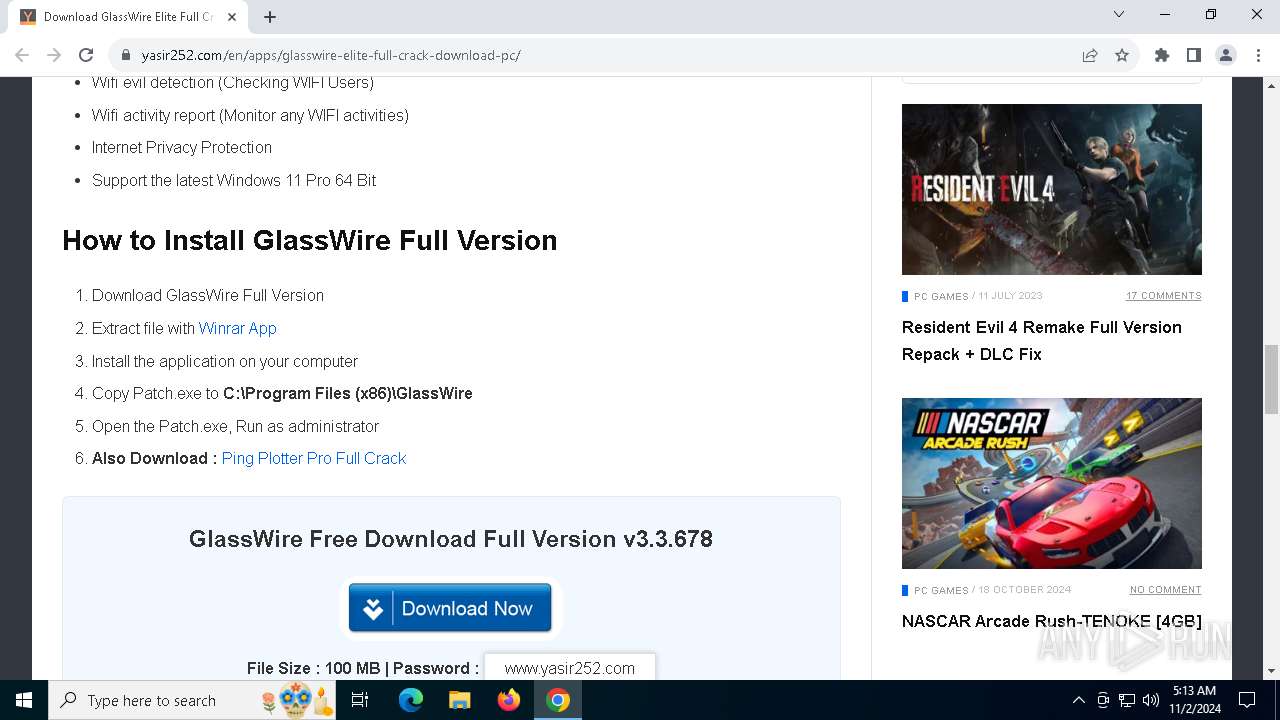Open the share page icon
The height and width of the screenshot is (720, 1280).
1090,55
